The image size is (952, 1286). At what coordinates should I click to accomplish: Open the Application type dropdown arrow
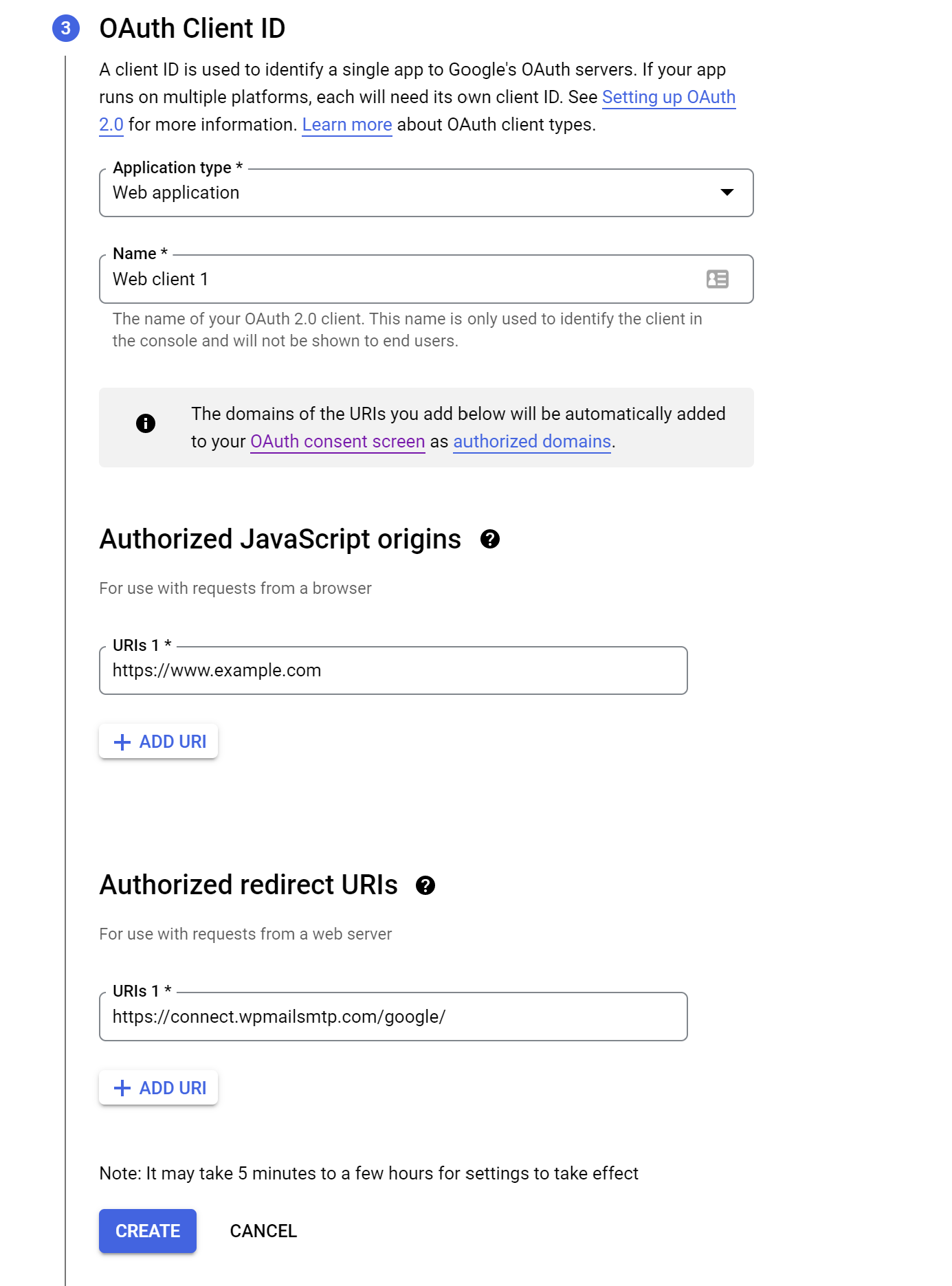[x=727, y=192]
